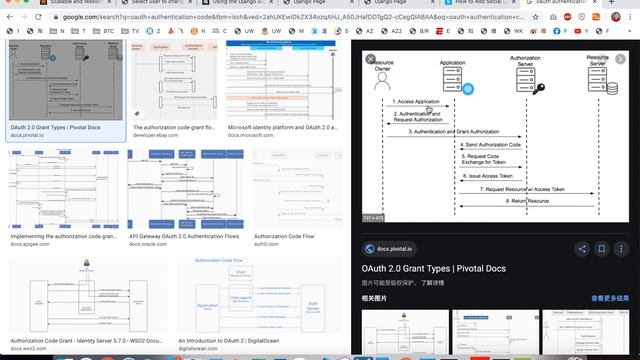Open the last related image thumbnail

(586, 332)
